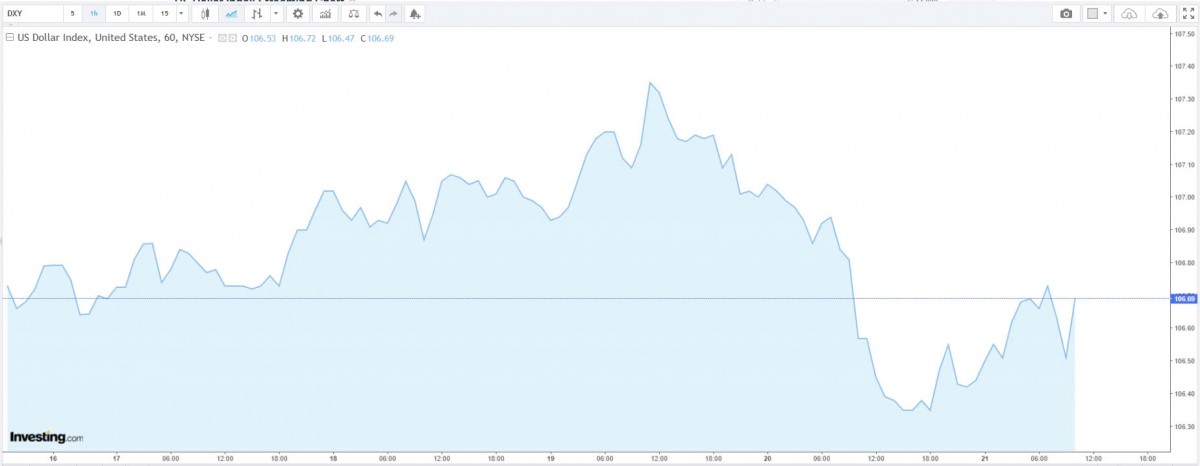Switch chart to candlestick style
The width and height of the screenshot is (1200, 466).
pyautogui.click(x=206, y=14)
